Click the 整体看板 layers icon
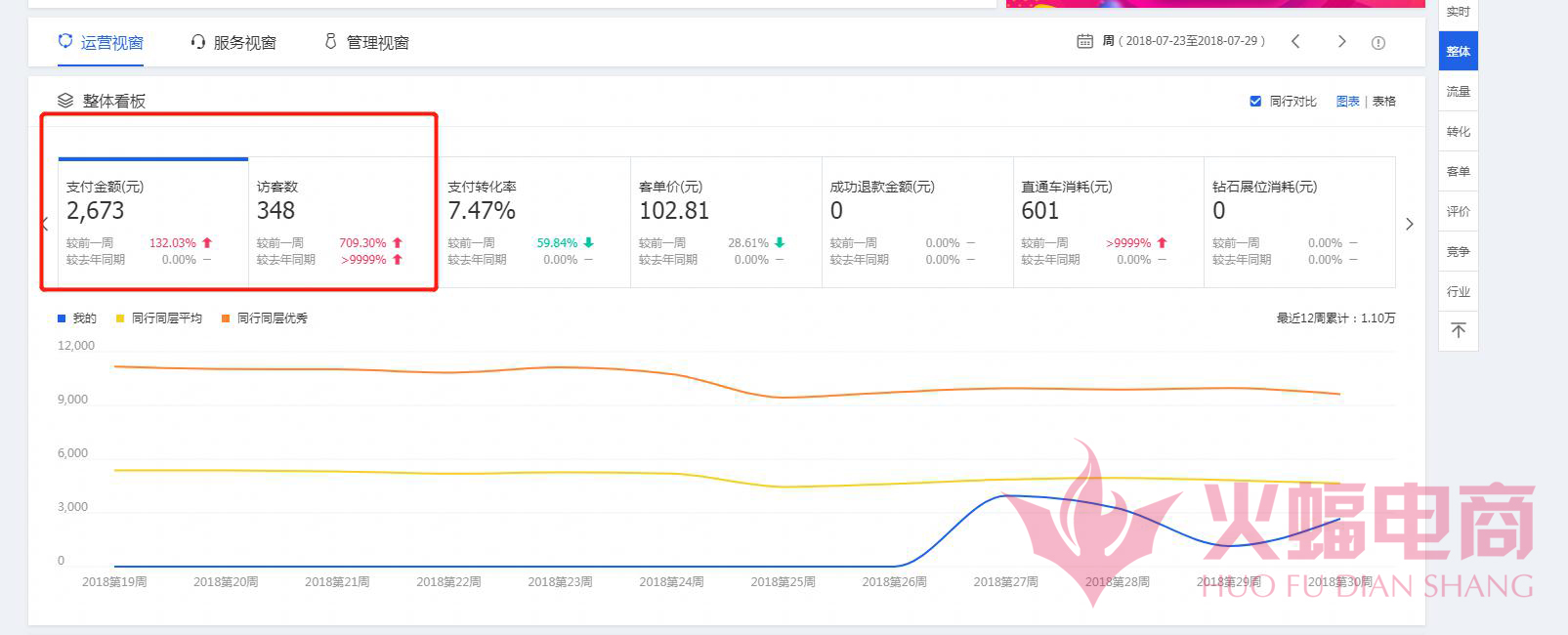This screenshot has width=1568, height=635. 65,101
